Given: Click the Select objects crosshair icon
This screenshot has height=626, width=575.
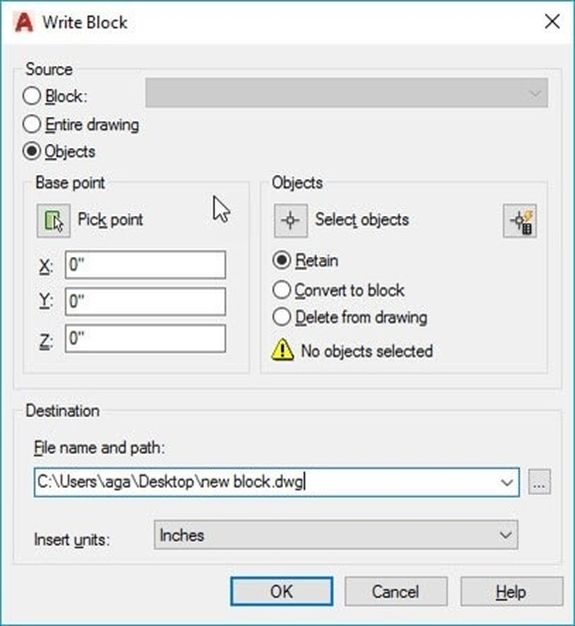Looking at the screenshot, I should pos(291,220).
